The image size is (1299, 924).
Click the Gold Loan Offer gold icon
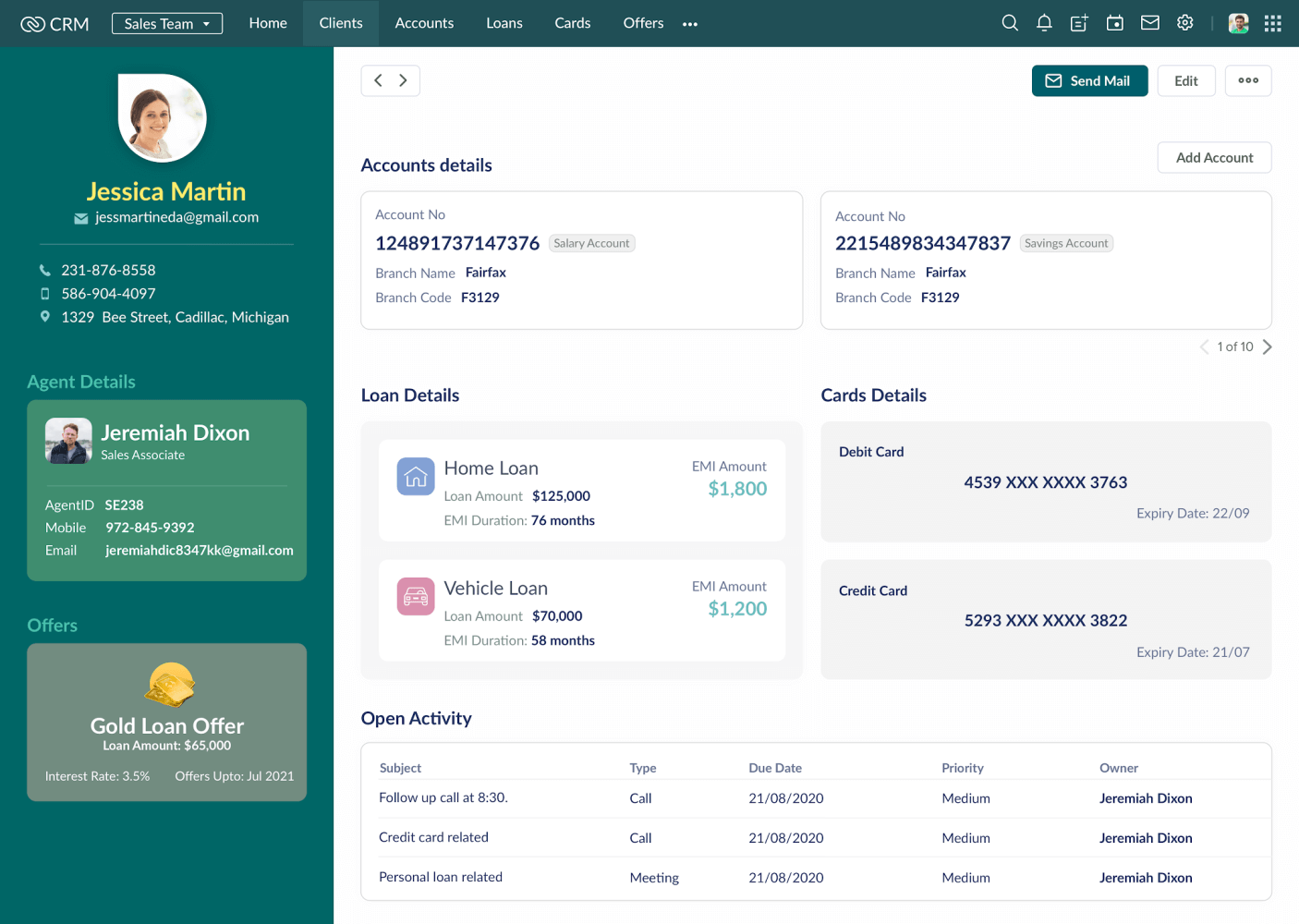coord(170,685)
